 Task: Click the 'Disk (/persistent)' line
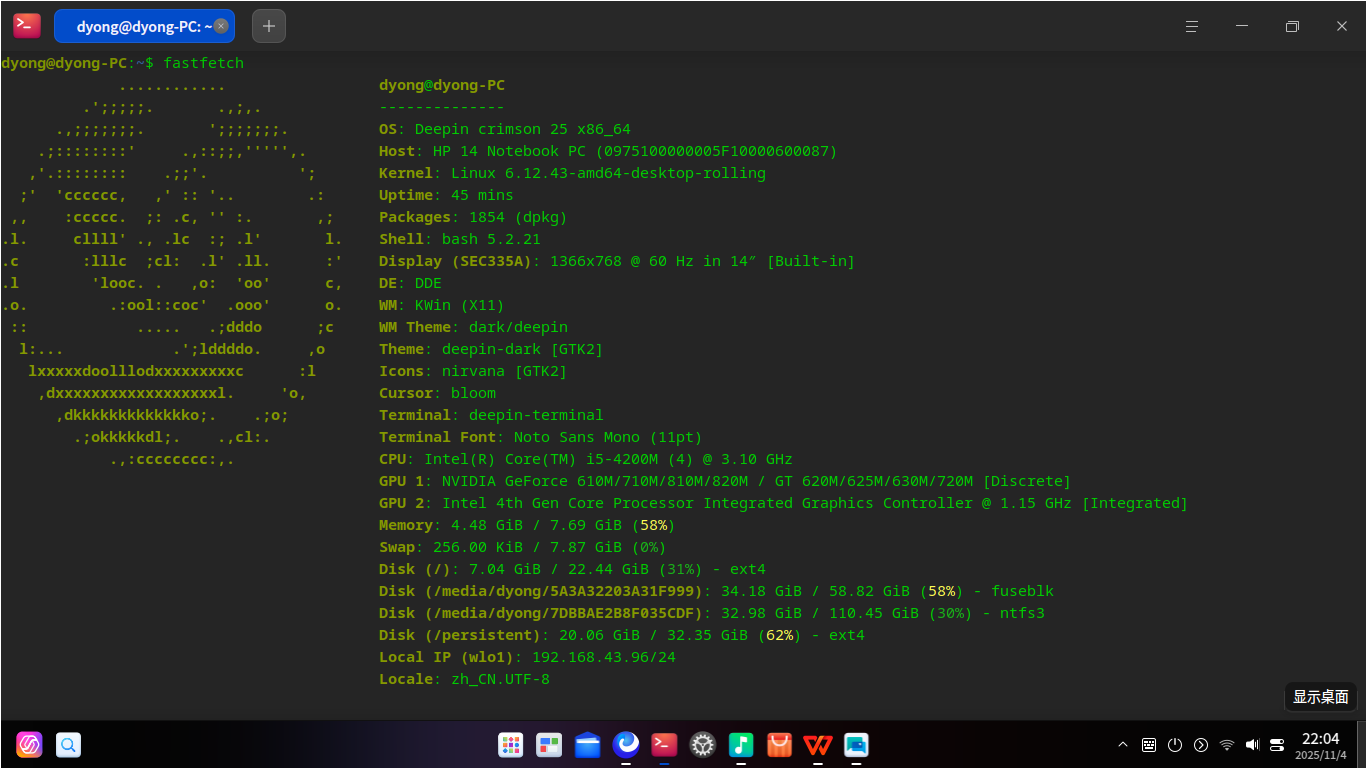click(622, 635)
